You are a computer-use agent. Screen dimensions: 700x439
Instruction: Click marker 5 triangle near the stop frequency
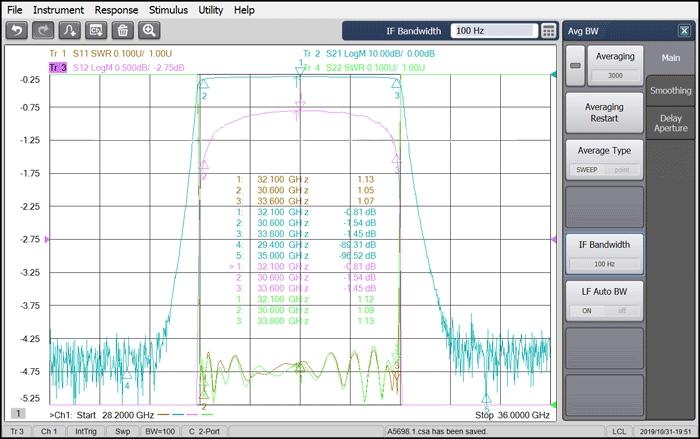point(486,398)
